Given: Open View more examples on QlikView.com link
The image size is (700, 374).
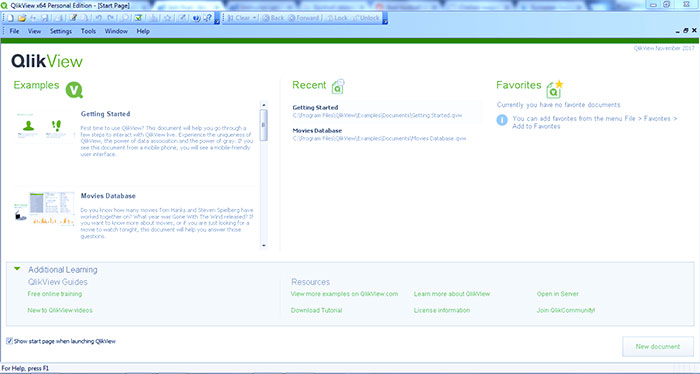Looking at the screenshot, I should point(344,294).
